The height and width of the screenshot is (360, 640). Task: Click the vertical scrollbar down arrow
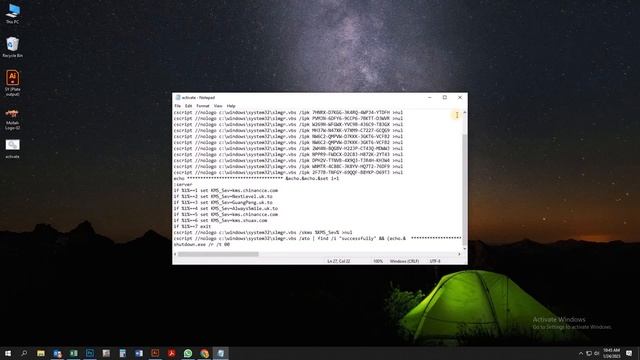tap(464, 249)
